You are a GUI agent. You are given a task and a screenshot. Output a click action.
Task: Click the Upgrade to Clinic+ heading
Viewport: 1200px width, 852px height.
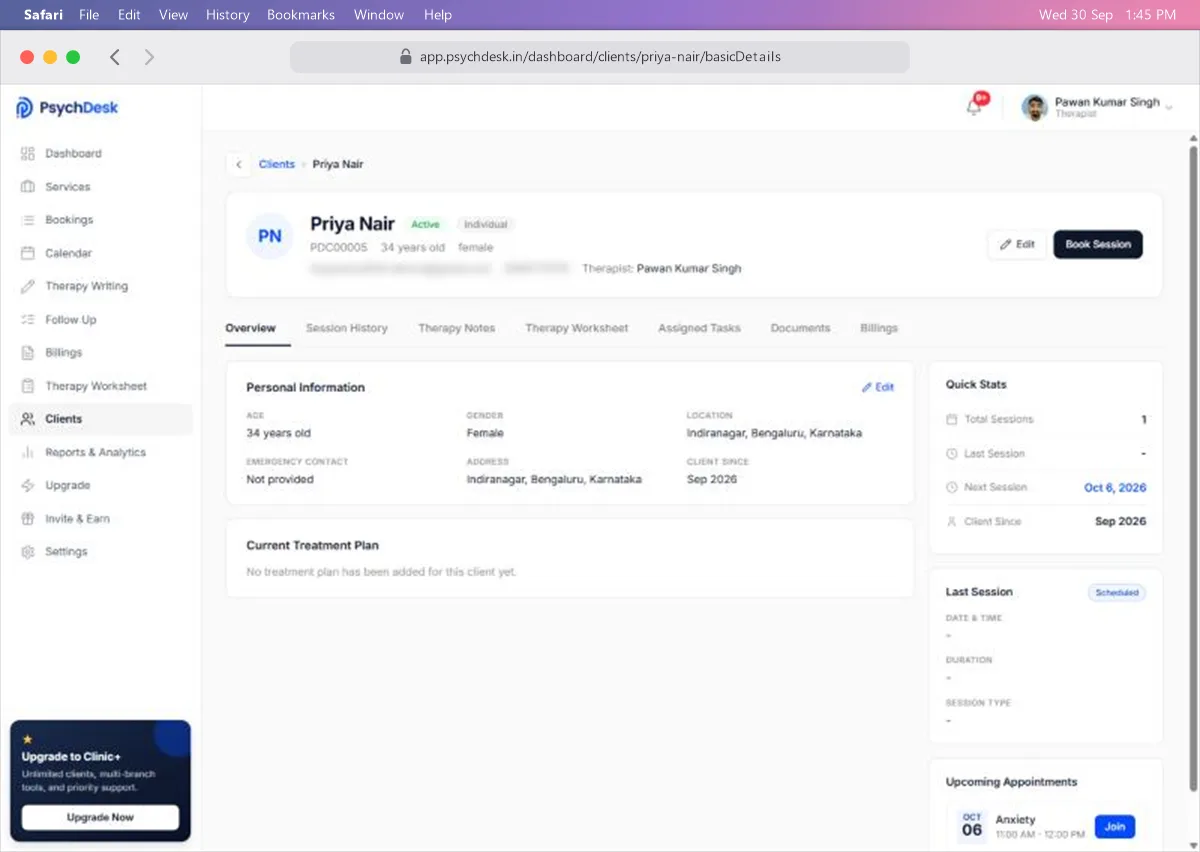[71, 757]
